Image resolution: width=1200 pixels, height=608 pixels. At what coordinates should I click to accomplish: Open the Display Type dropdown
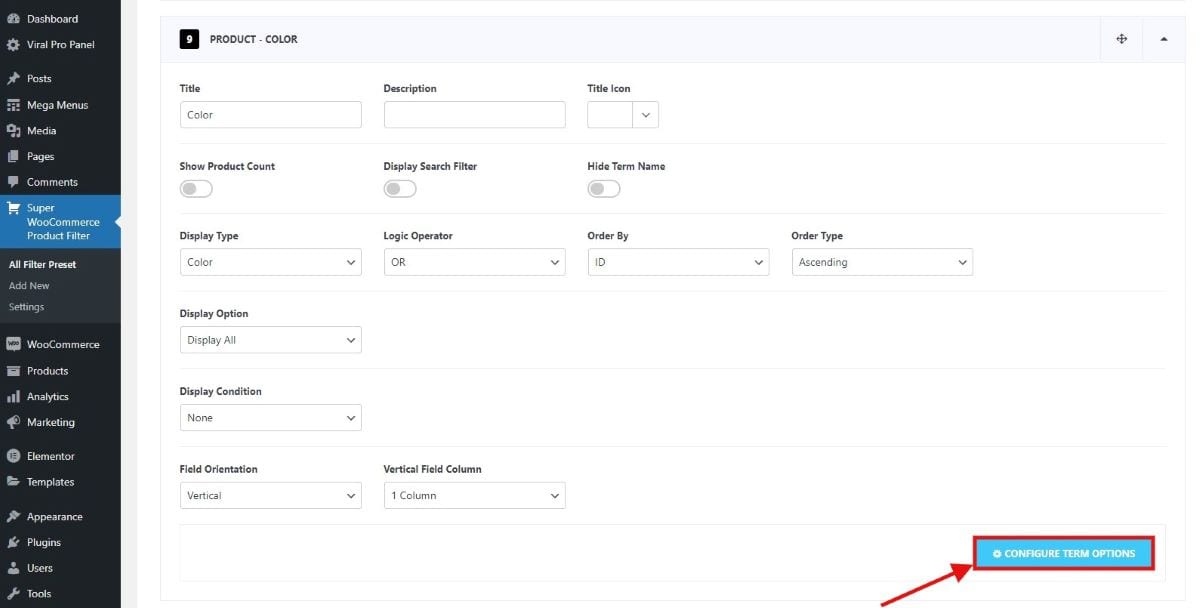(x=271, y=262)
